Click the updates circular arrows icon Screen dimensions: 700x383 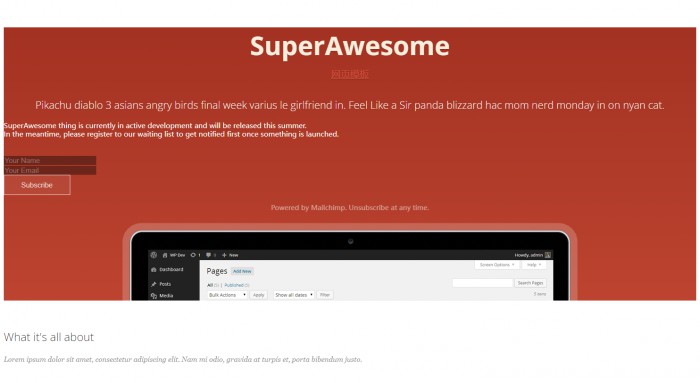point(193,255)
